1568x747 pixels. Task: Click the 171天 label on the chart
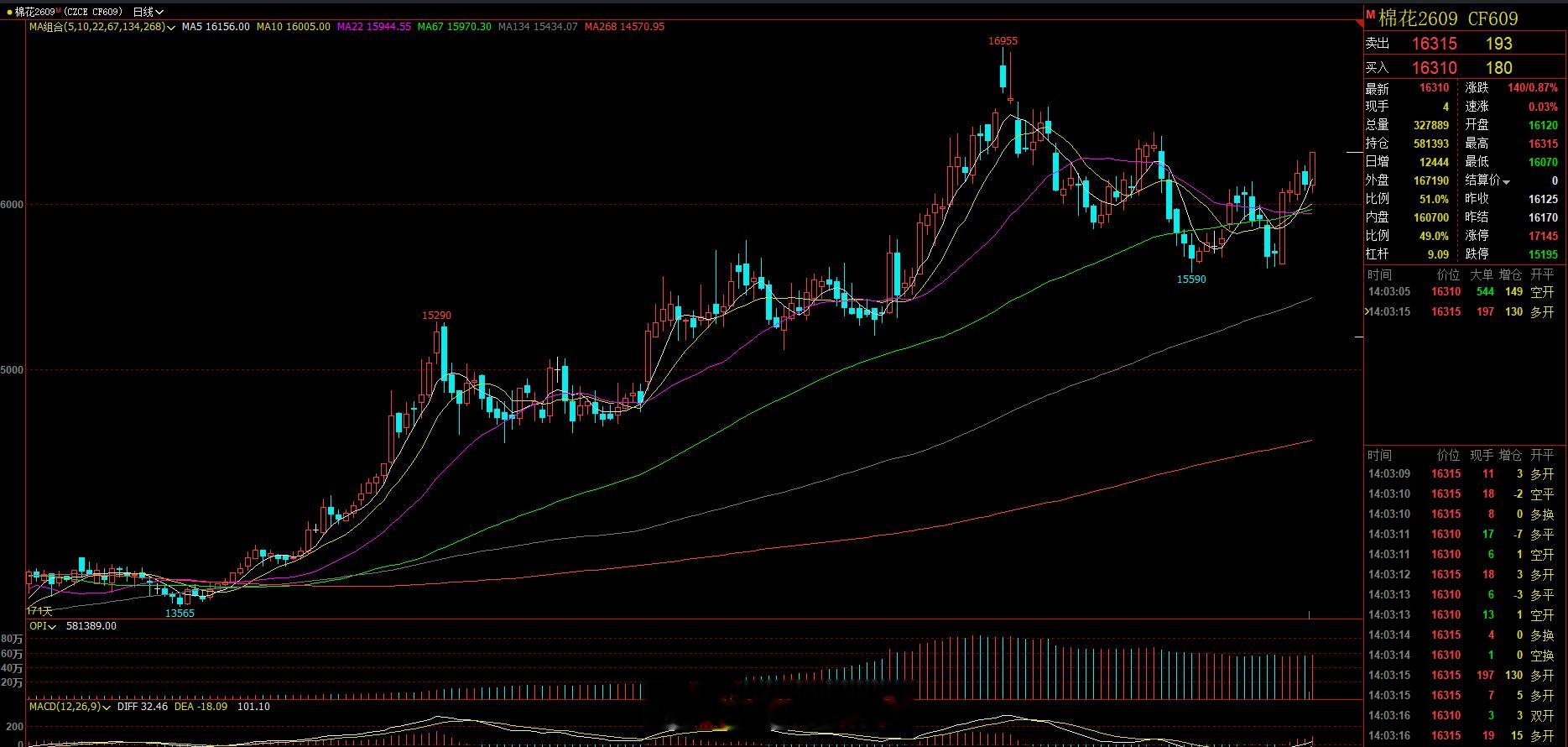(x=39, y=610)
